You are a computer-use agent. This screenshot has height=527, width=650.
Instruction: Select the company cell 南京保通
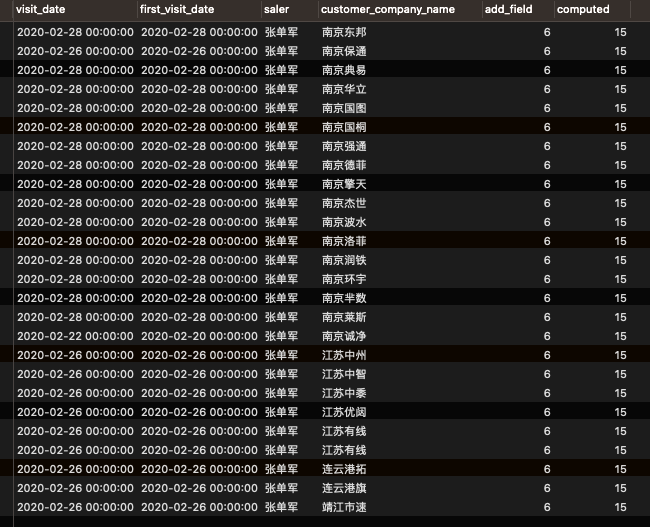tap(344, 51)
